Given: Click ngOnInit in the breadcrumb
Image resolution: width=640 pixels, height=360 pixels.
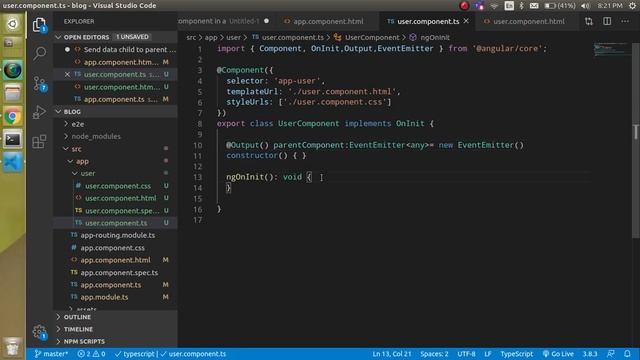Looking at the screenshot, I should pos(434,38).
